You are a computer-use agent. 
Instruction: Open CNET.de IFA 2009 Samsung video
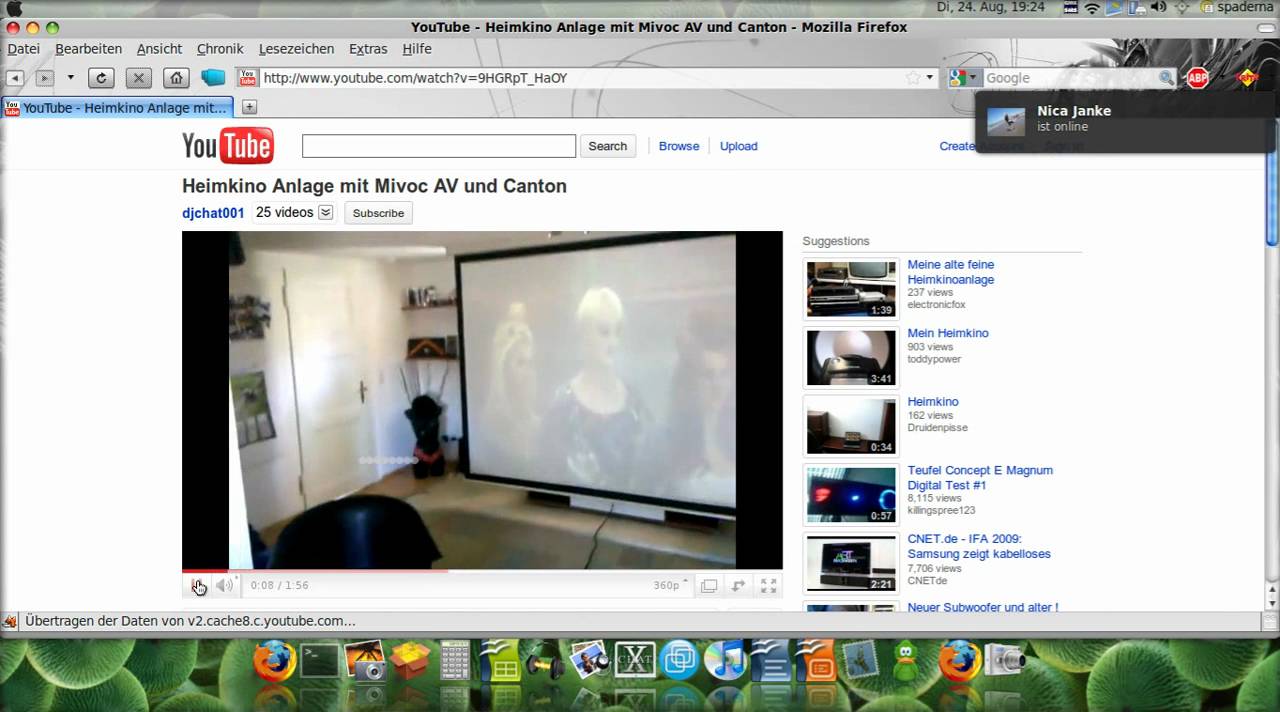(x=979, y=546)
